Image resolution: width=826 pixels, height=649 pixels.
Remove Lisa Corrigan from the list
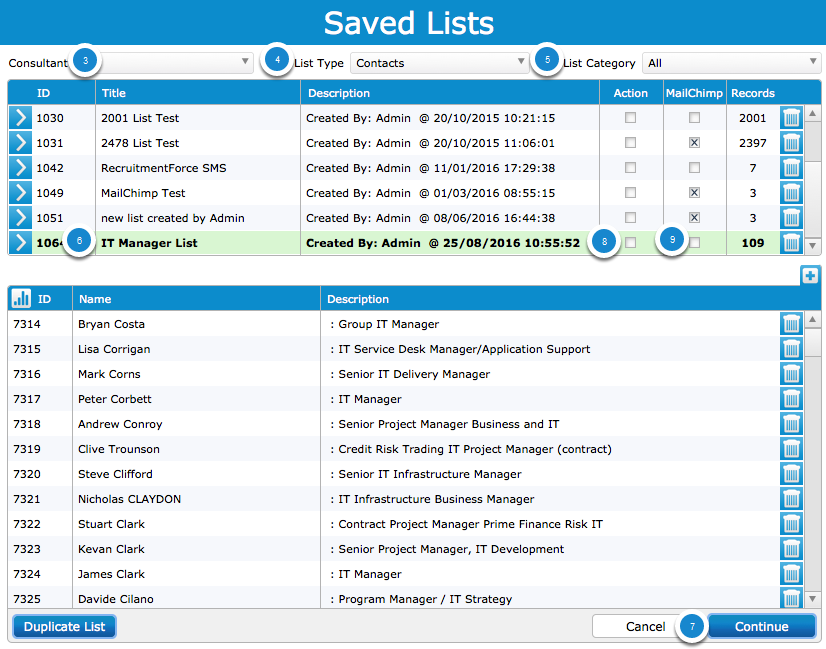coord(791,349)
